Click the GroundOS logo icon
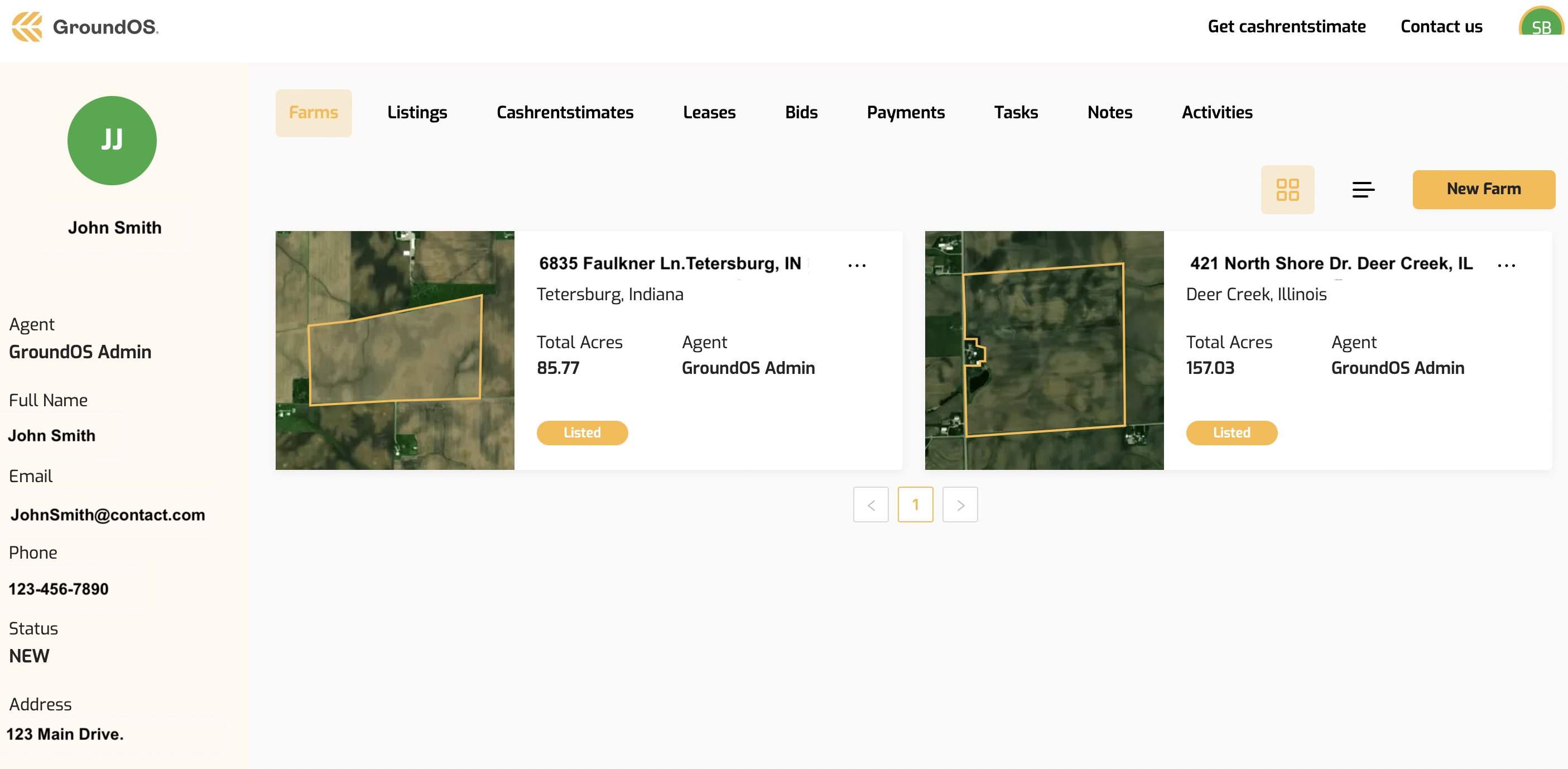Screen dimensions: 1568x769 (x=27, y=27)
